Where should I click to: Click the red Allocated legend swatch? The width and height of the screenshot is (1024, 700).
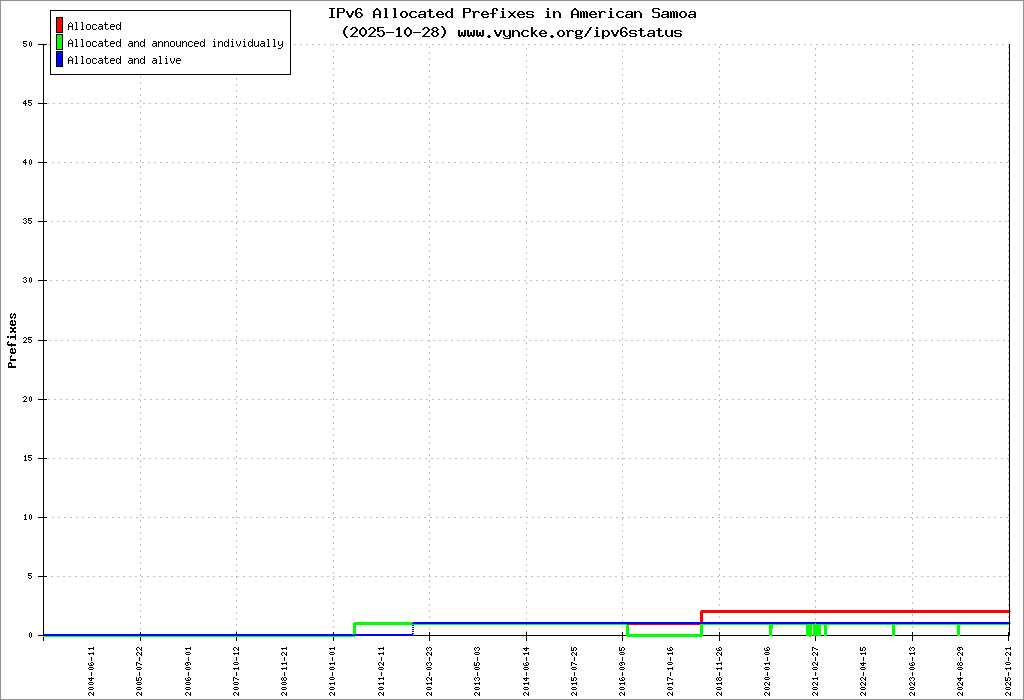[x=60, y=26]
